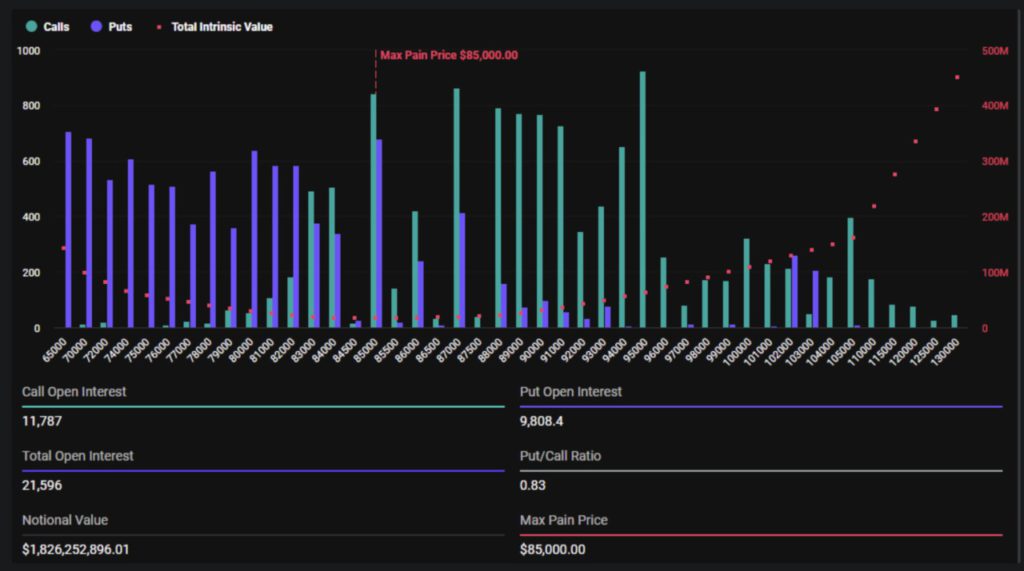Click the put bar at strike 102000

[x=795, y=291]
